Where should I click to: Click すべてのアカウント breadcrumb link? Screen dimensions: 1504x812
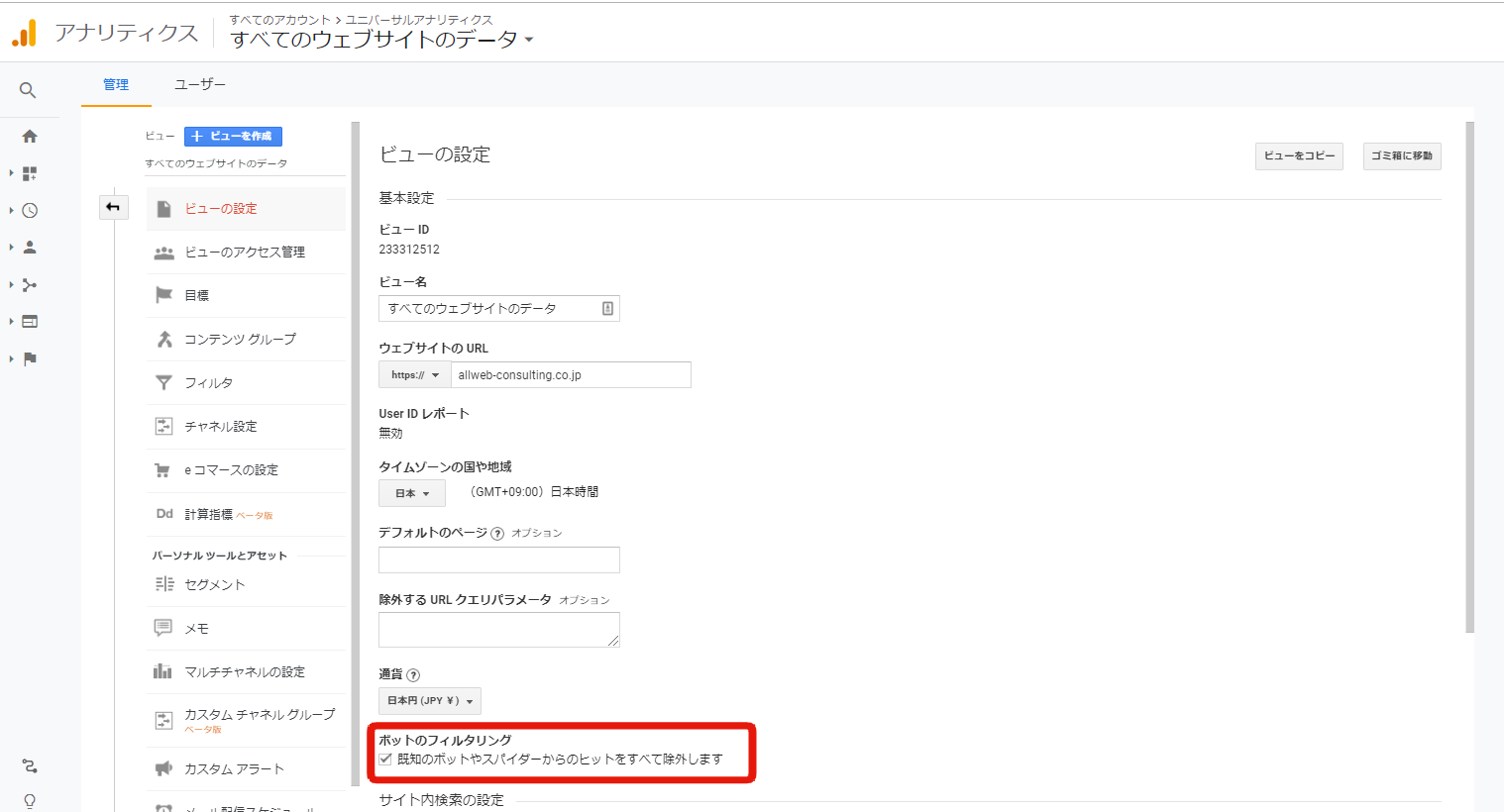coord(280,20)
